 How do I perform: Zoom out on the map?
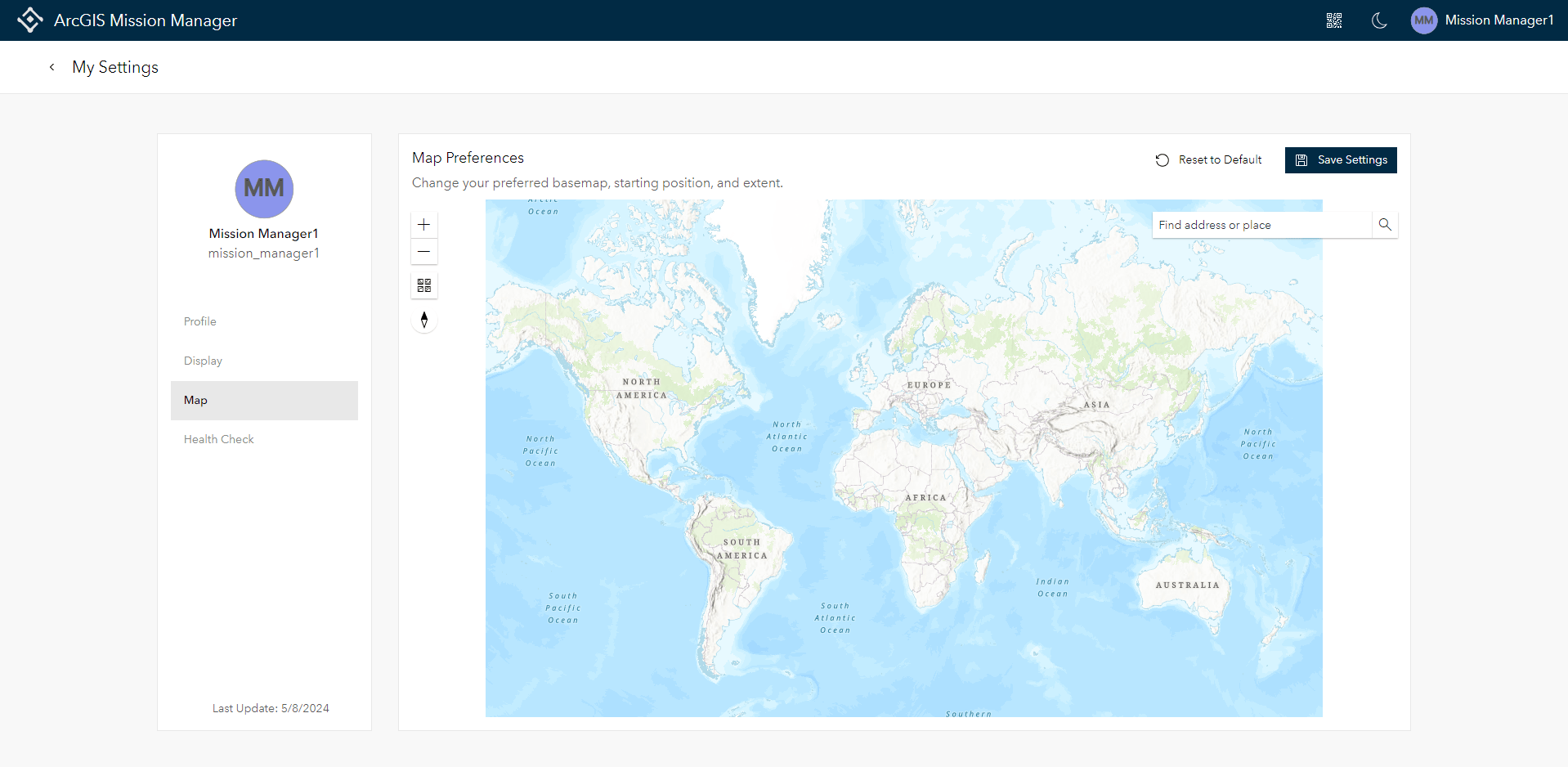point(423,251)
